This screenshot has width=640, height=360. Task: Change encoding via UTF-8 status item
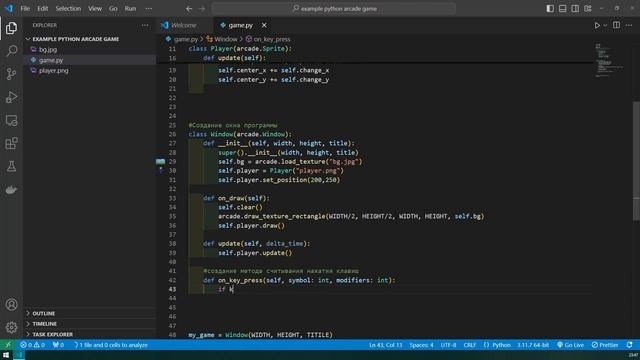pyautogui.click(x=448, y=345)
